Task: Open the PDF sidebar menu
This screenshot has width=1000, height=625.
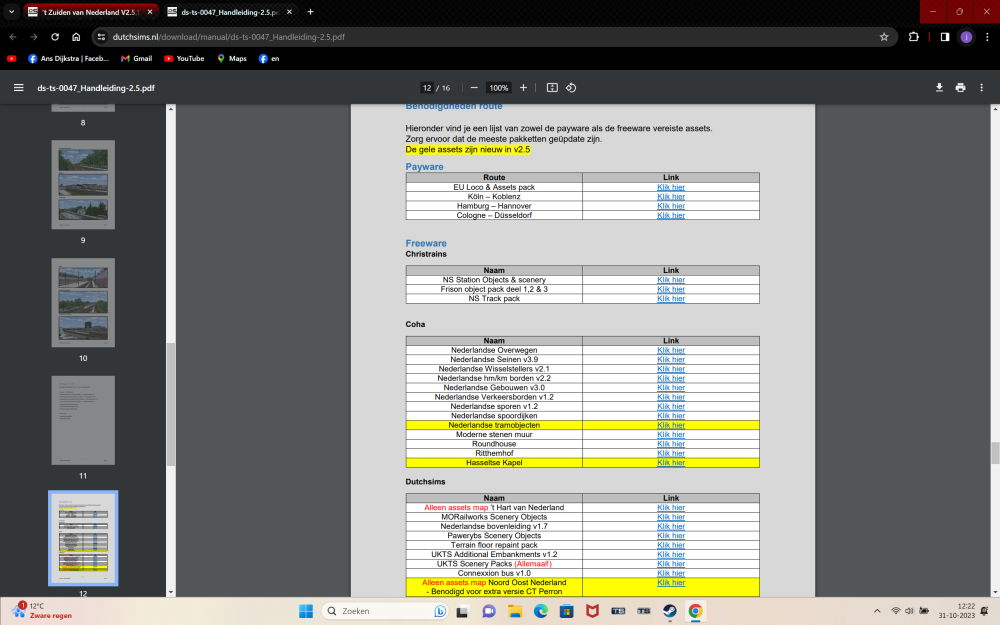Action: point(18,87)
